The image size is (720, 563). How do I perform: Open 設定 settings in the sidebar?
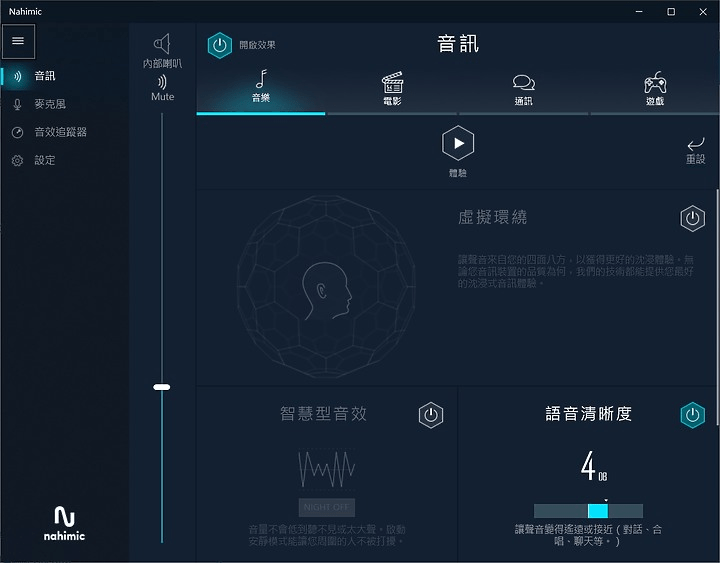(x=45, y=160)
